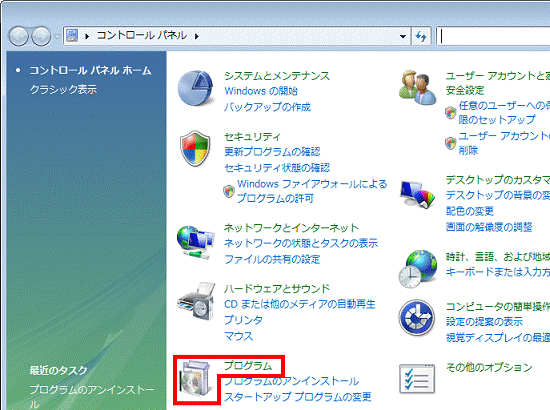Click shield icon beside ユーザー アカウント 削除 link
Viewport: 550px width, 410px height.
pyautogui.click(x=450, y=143)
